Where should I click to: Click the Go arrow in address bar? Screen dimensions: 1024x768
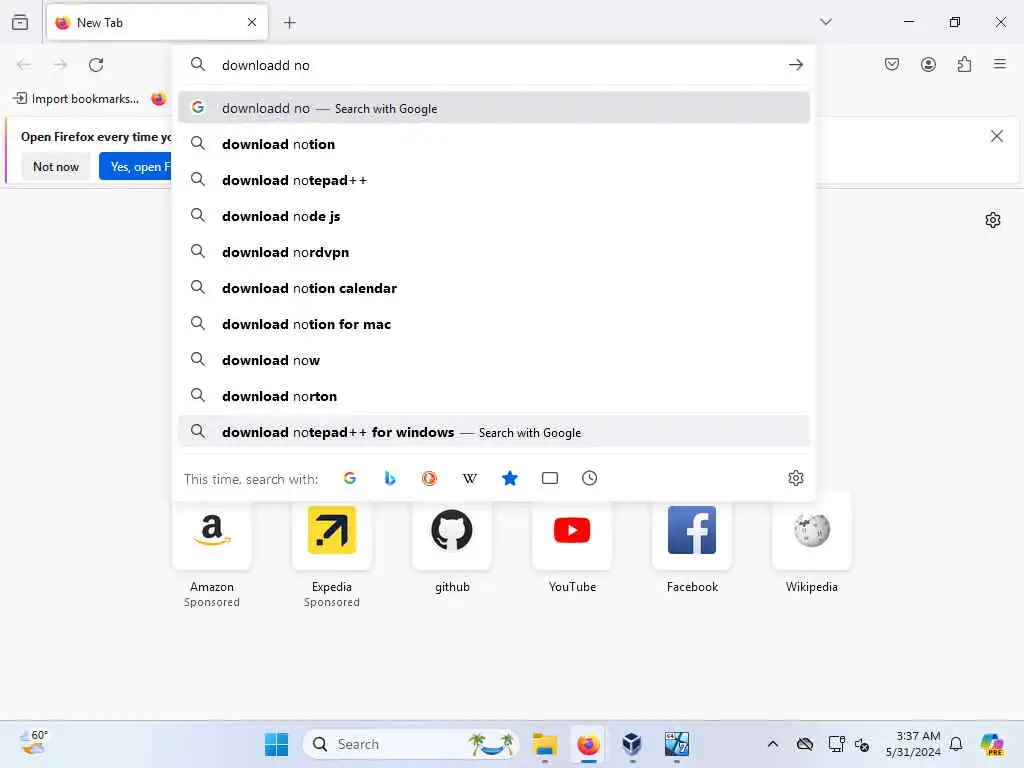[795, 65]
